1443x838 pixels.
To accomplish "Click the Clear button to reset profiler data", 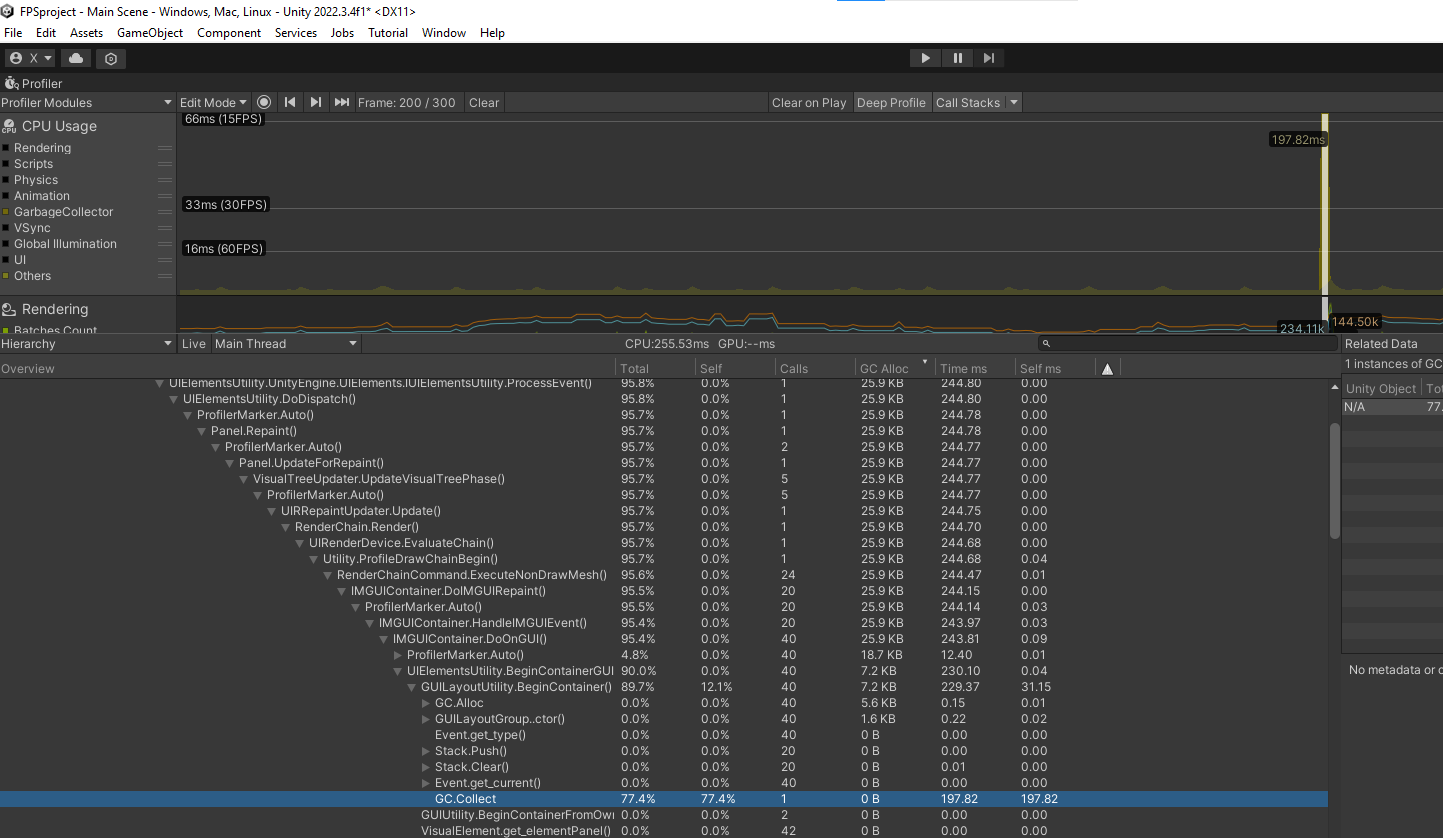I will (484, 102).
